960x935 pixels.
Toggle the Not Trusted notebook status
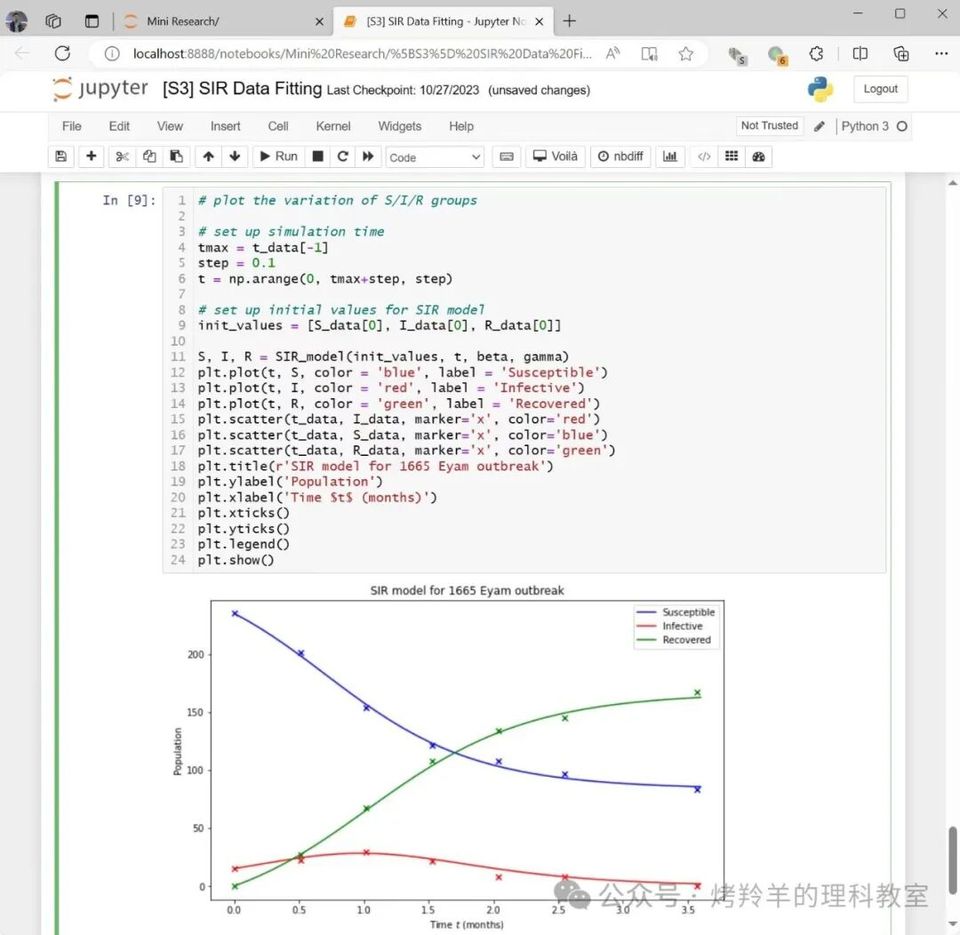point(769,126)
